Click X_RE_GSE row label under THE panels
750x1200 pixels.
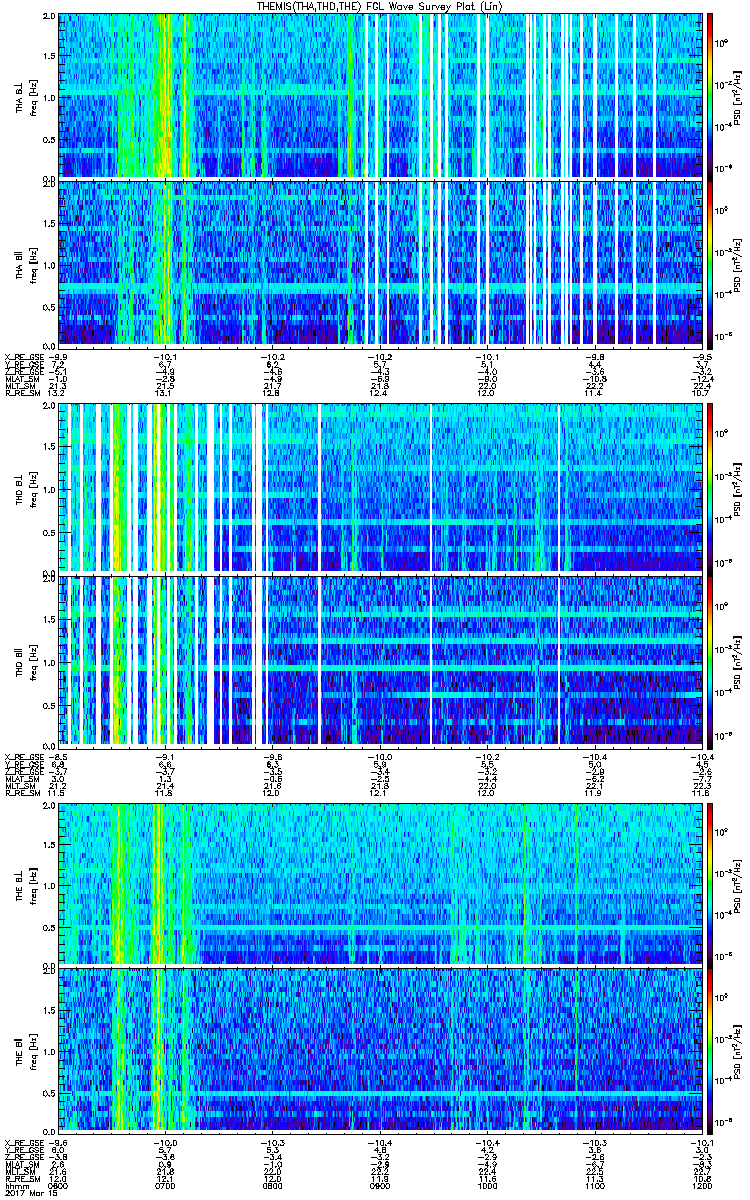pyautogui.click(x=24, y=1143)
